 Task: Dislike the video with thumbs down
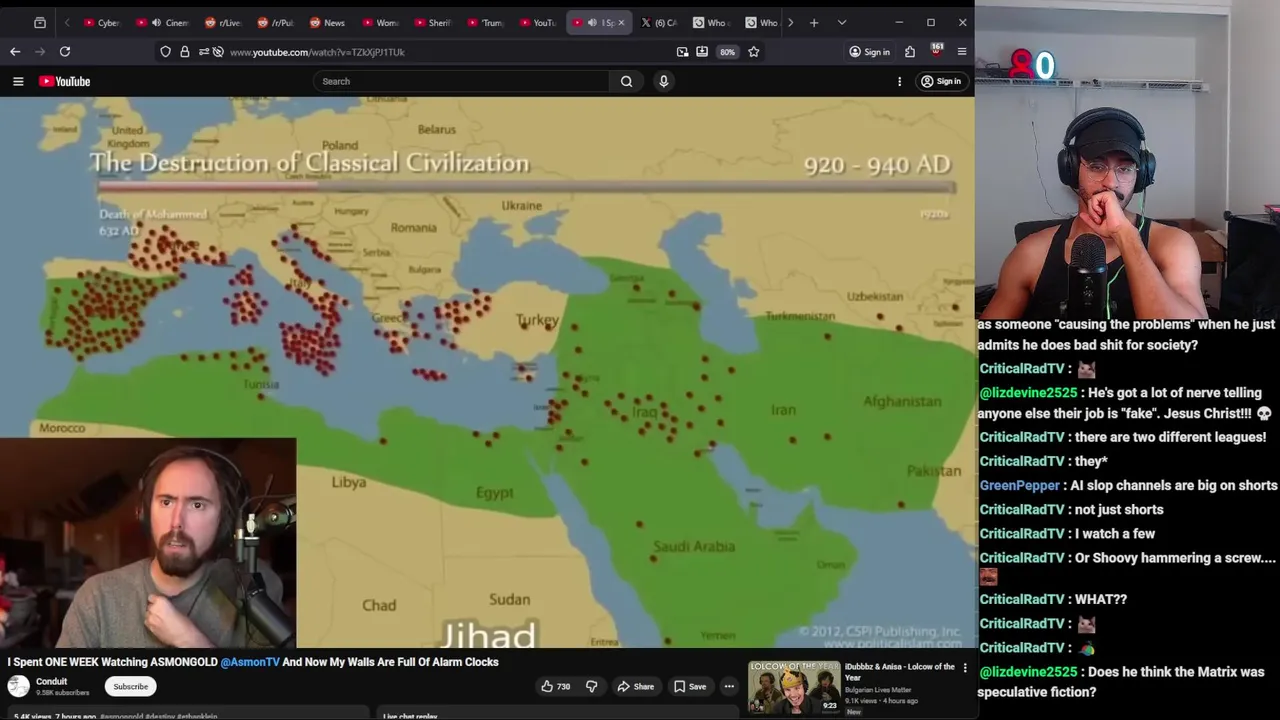pyautogui.click(x=591, y=686)
